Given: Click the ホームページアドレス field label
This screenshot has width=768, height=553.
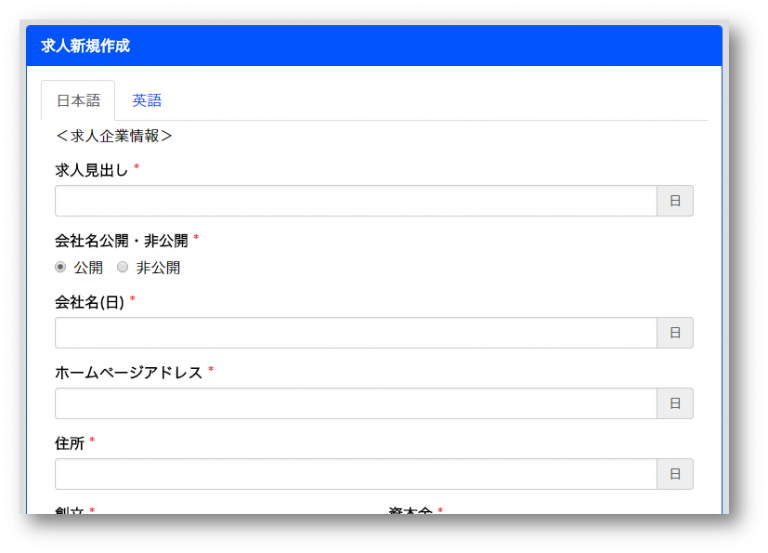Looking at the screenshot, I should point(128,372).
